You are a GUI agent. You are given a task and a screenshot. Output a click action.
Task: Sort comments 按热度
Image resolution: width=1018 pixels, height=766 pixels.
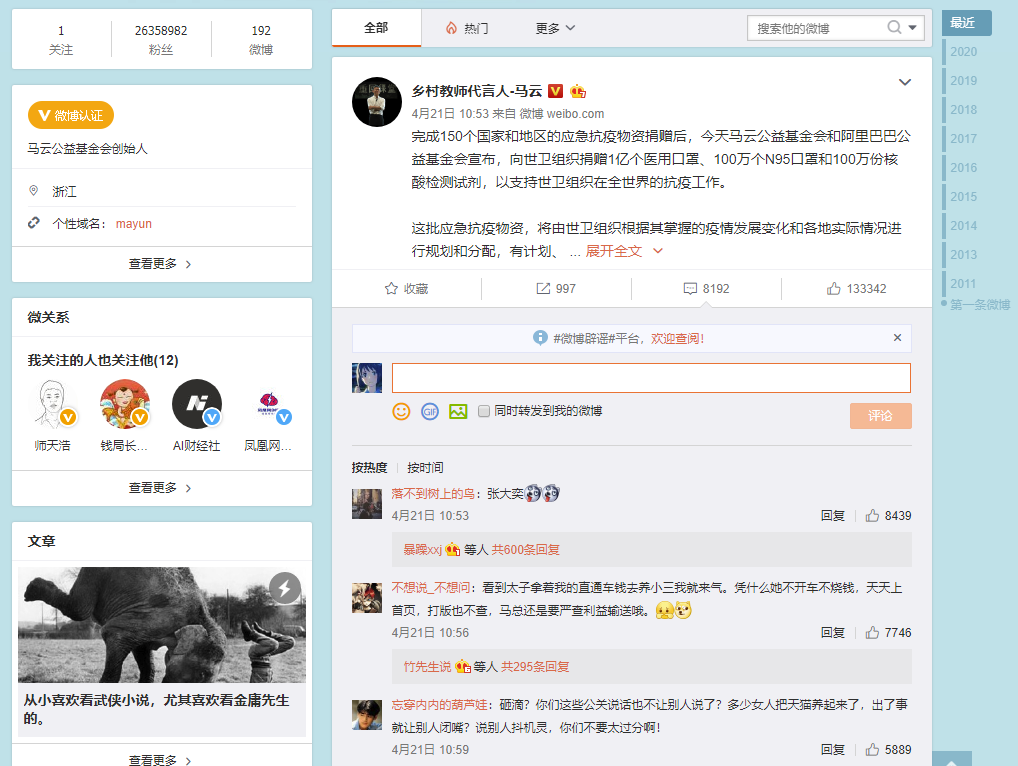369,467
